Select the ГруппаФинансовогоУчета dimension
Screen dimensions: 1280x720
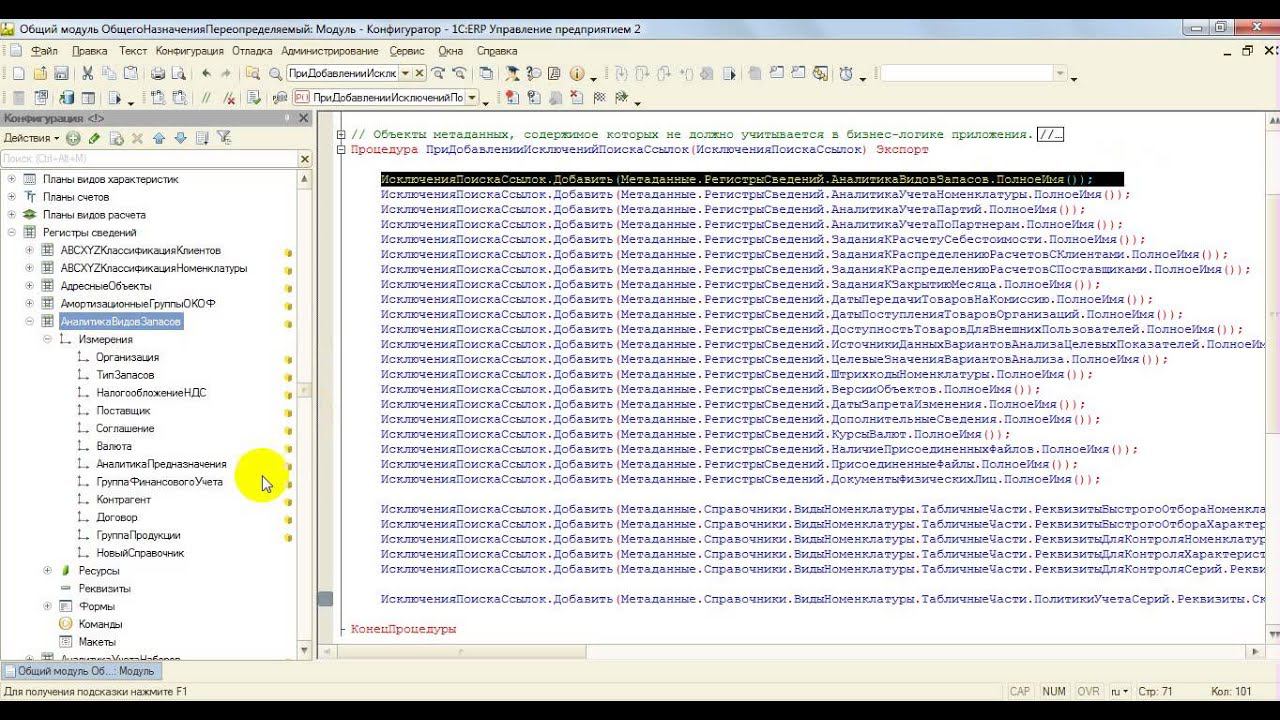tap(159, 482)
